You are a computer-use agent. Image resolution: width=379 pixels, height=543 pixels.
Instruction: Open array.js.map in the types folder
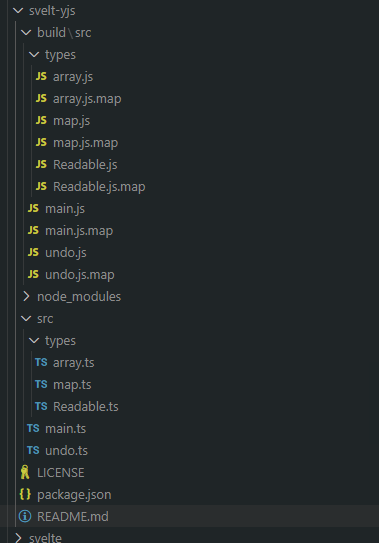pos(87,99)
